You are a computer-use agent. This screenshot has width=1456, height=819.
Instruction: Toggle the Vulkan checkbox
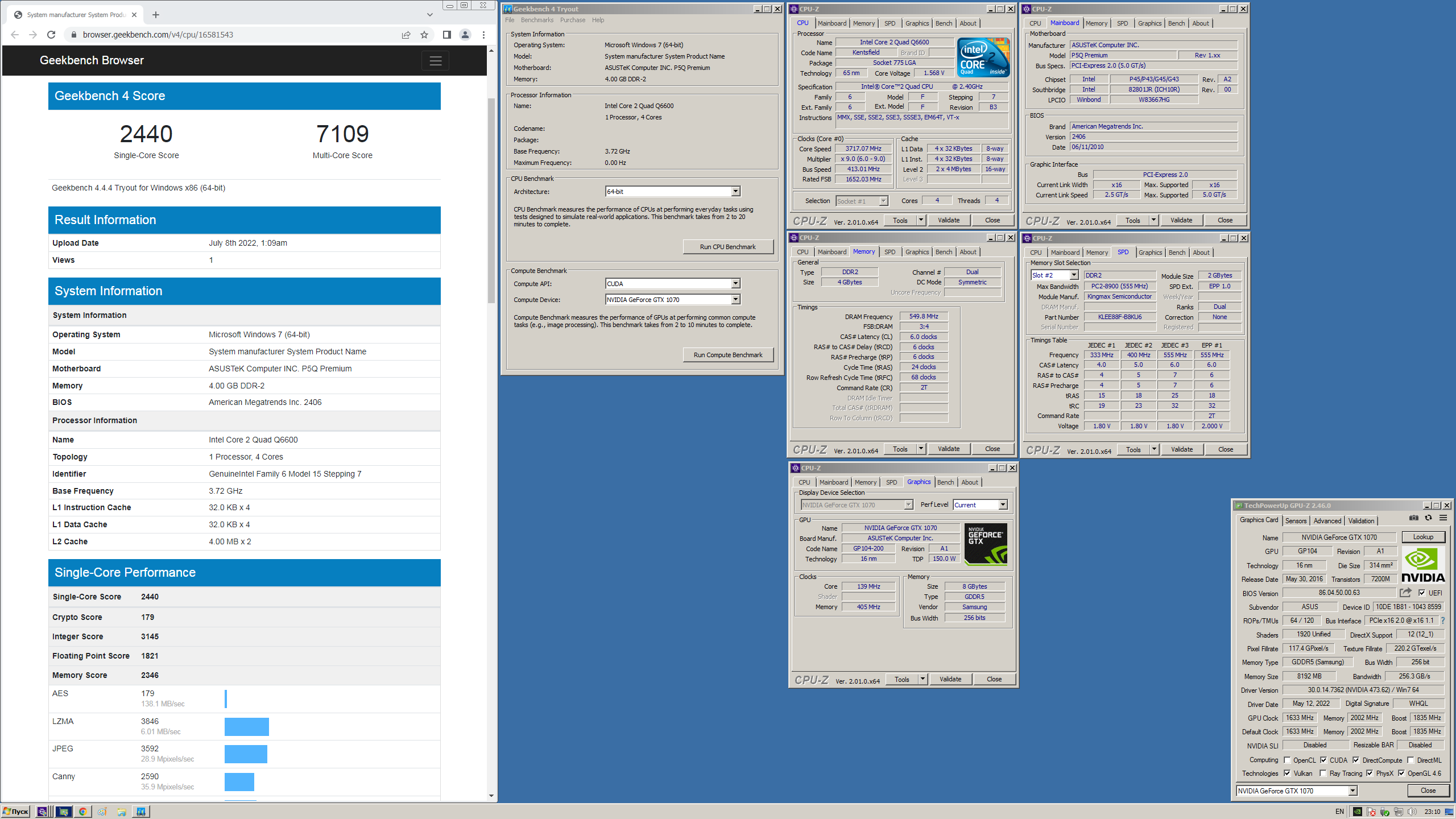1287,773
